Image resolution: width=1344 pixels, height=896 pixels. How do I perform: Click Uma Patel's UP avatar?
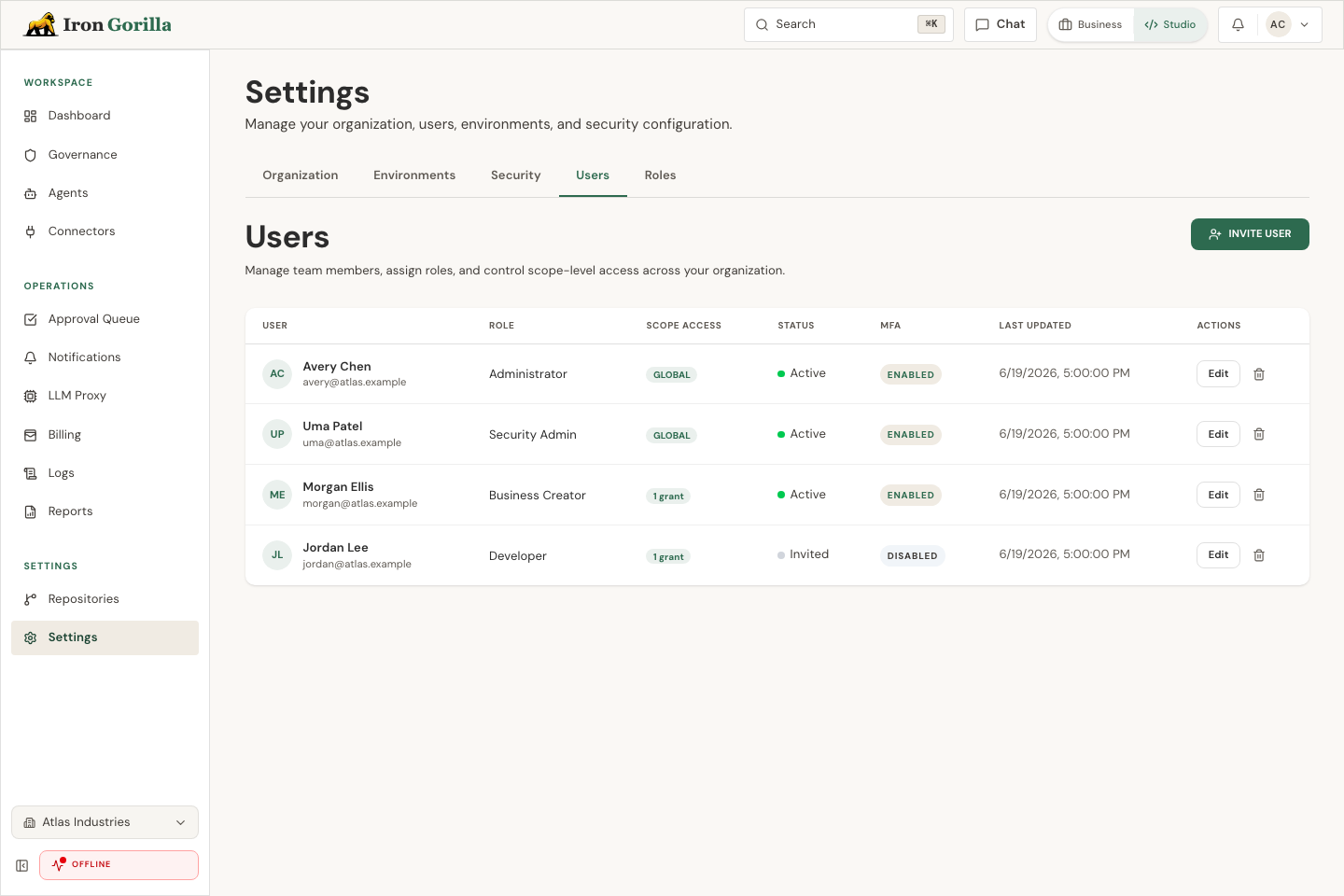pyautogui.click(x=277, y=434)
